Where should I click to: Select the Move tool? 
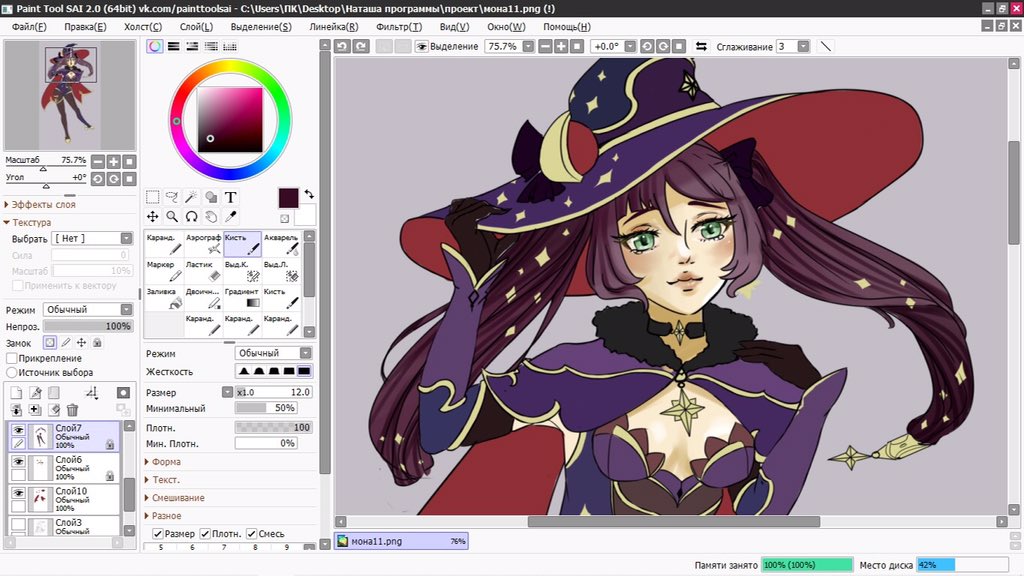152,216
